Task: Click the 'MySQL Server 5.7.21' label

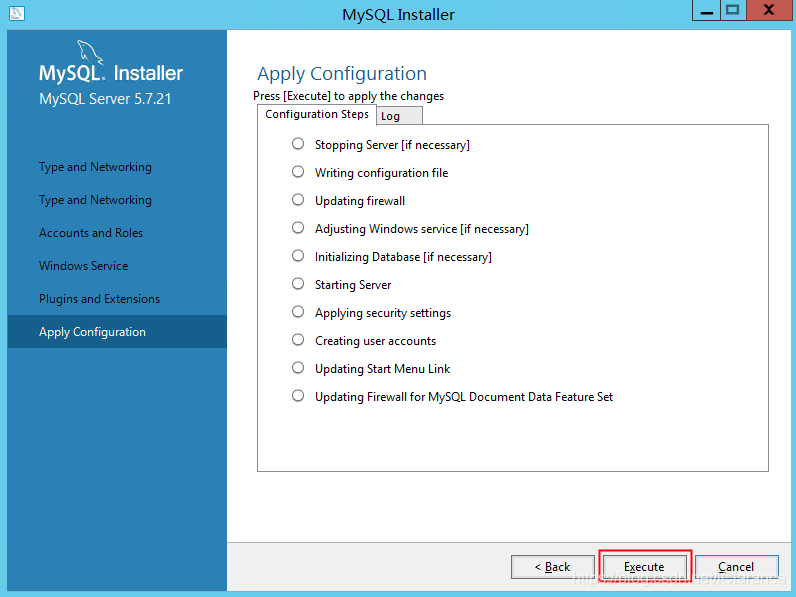Action: point(105,98)
